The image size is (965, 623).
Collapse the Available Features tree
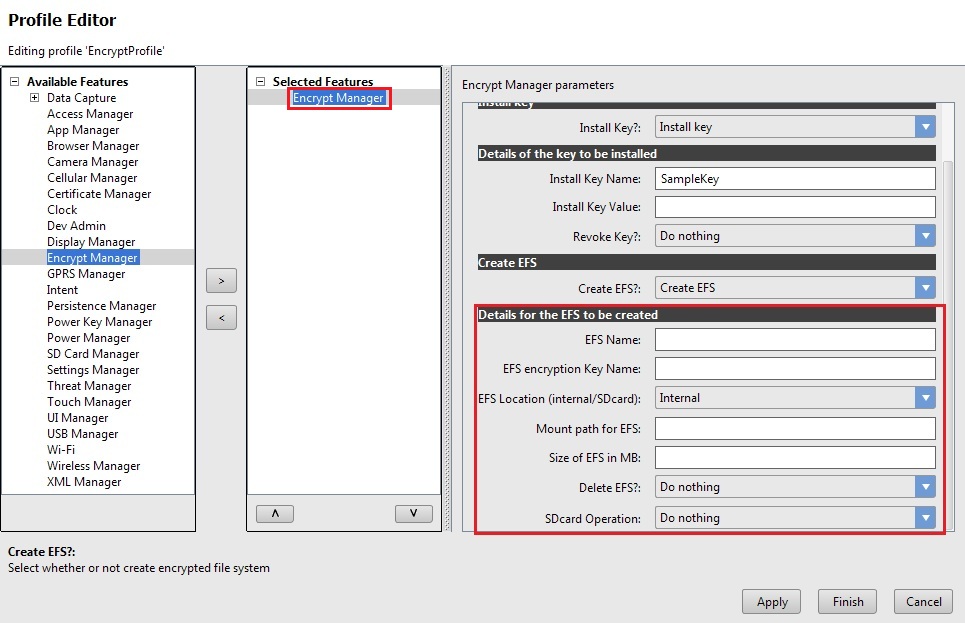[15, 82]
